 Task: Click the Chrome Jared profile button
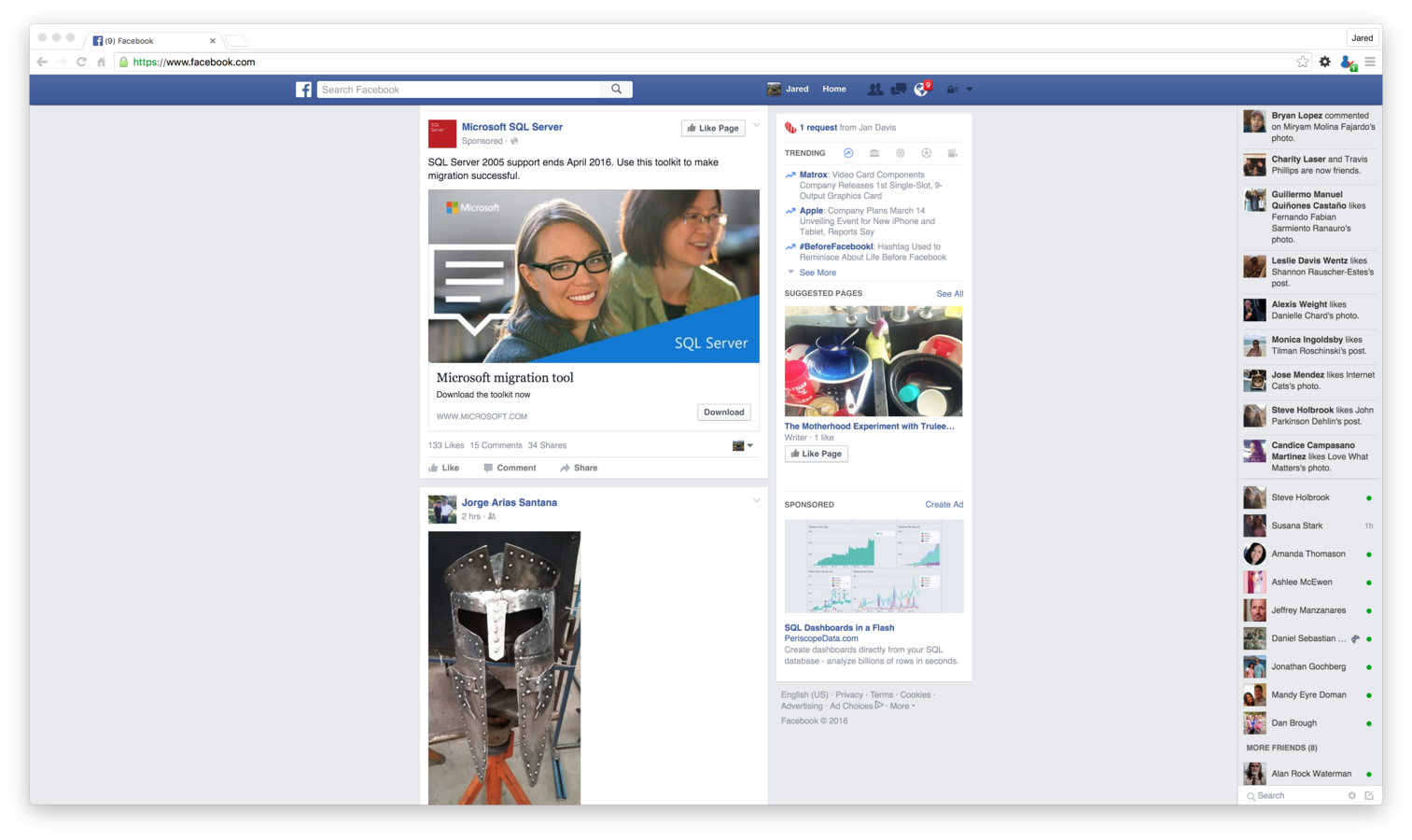(1363, 38)
